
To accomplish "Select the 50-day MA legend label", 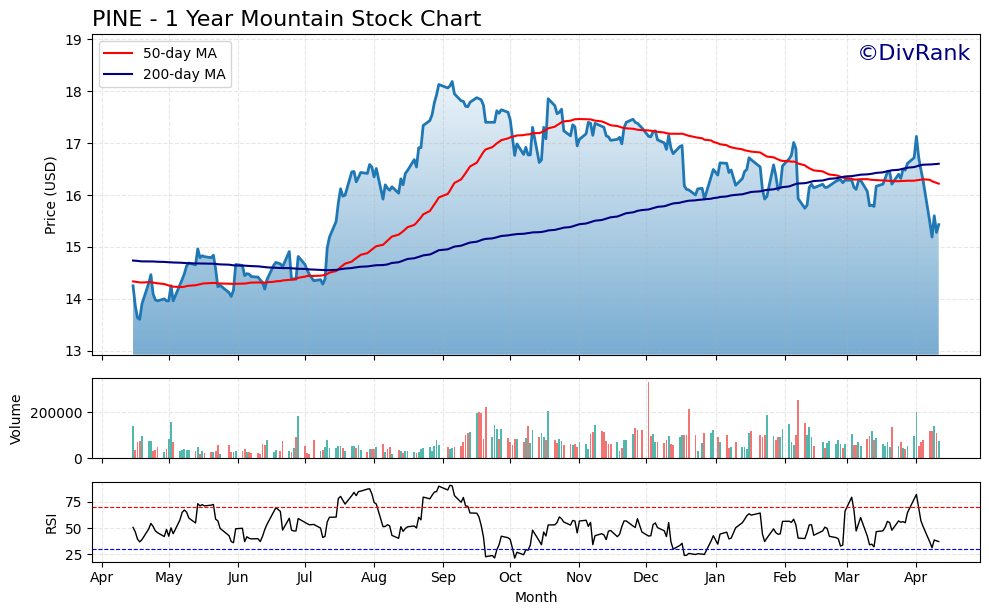I will 180,53.
